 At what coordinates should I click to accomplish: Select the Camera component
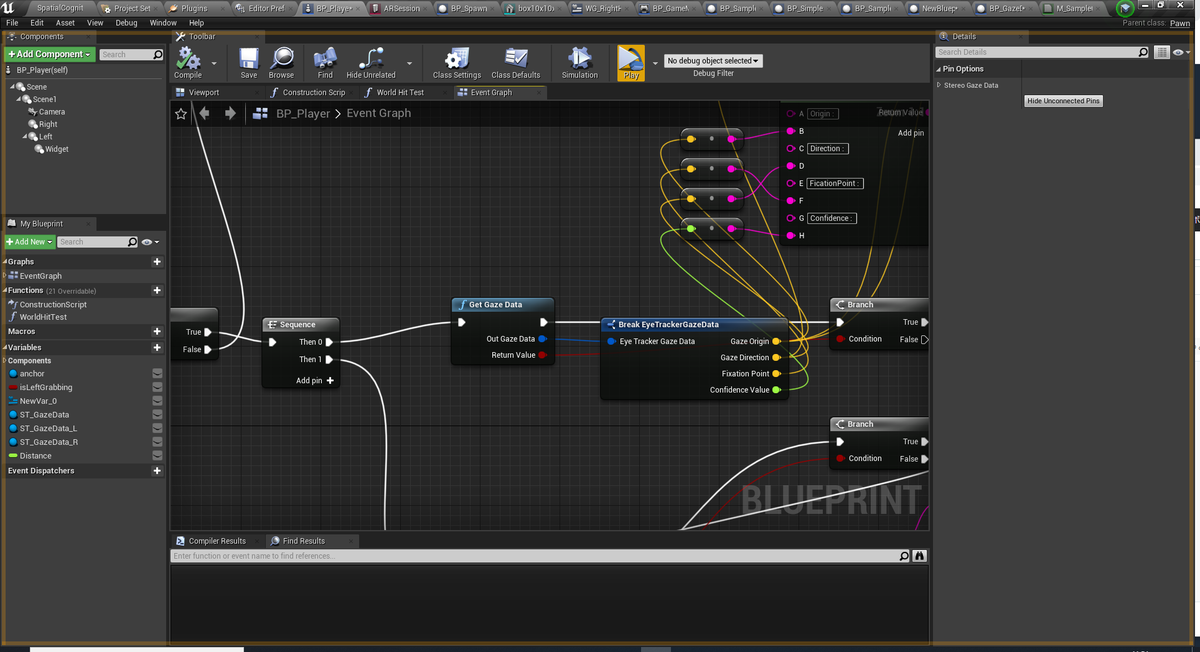click(x=52, y=112)
